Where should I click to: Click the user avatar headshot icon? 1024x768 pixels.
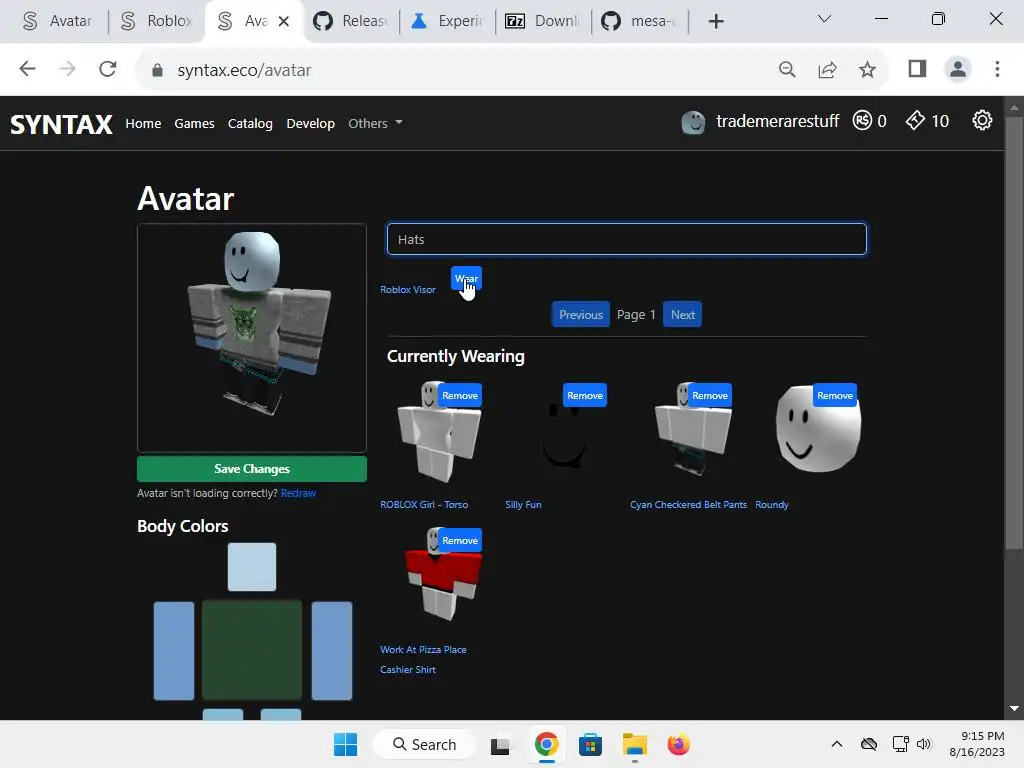tap(693, 121)
